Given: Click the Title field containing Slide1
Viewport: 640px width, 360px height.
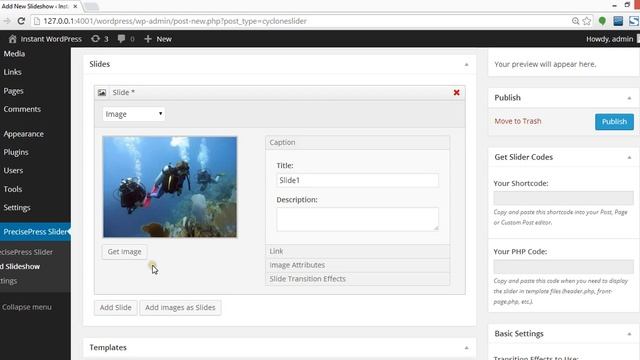Looking at the screenshot, I should (358, 180).
